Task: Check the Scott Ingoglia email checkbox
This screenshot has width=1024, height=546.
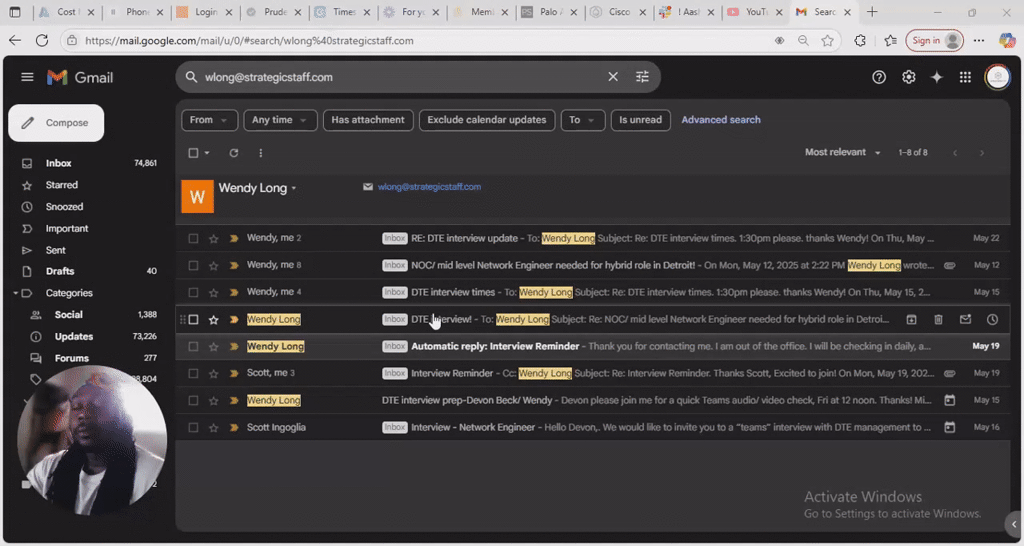Action: (x=193, y=428)
